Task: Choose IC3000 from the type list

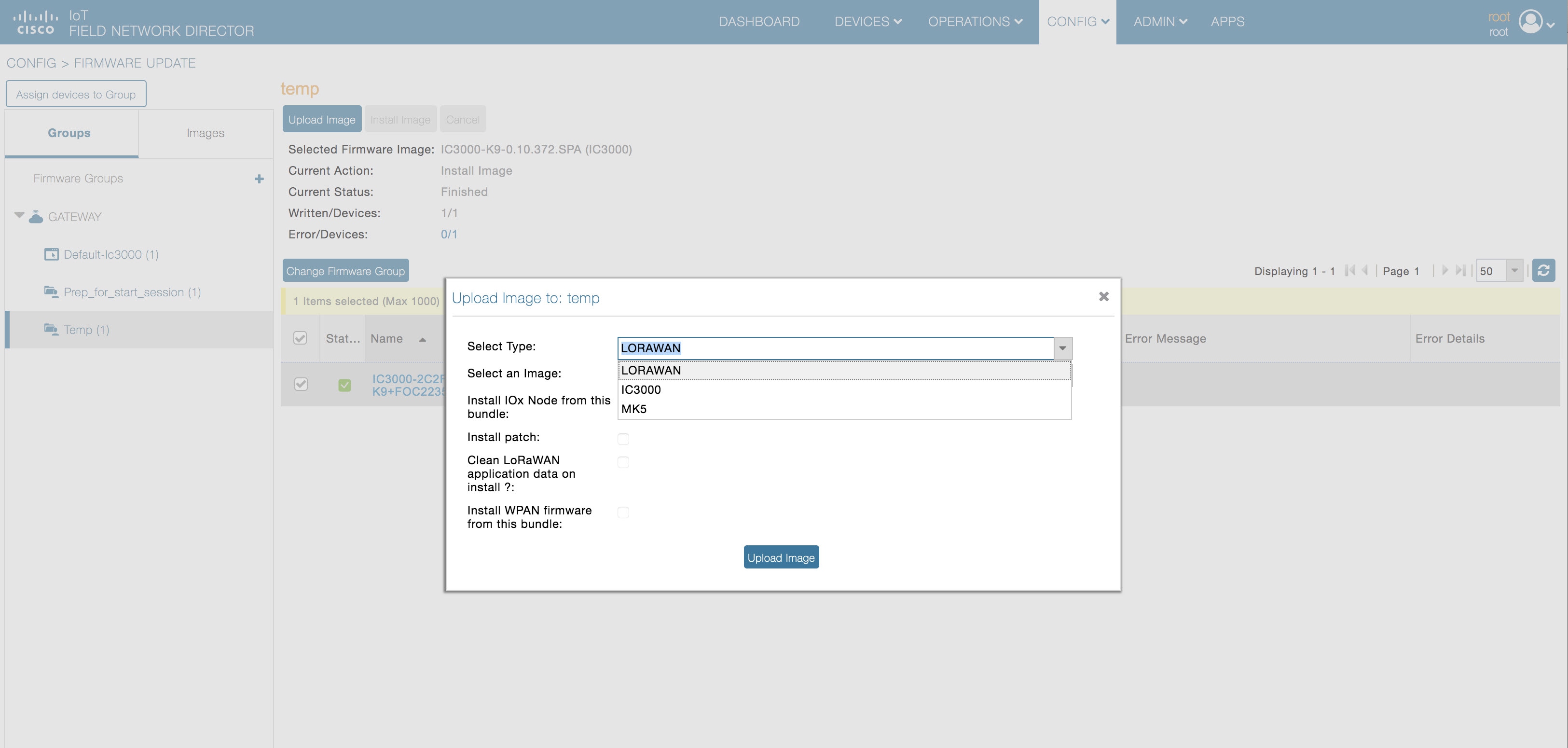Action: 844,389
